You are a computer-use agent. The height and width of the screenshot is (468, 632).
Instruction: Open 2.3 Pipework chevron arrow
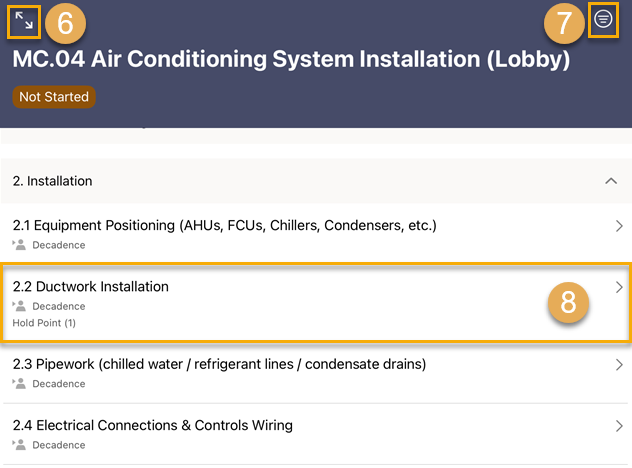619,366
